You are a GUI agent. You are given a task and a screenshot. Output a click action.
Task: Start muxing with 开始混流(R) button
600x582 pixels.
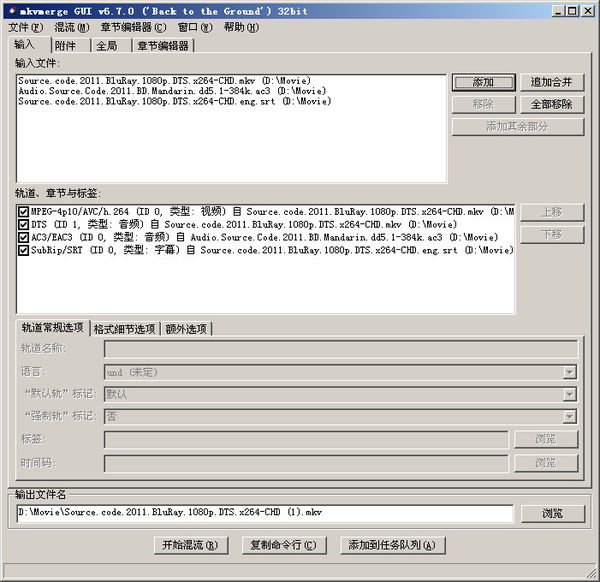tap(191, 545)
